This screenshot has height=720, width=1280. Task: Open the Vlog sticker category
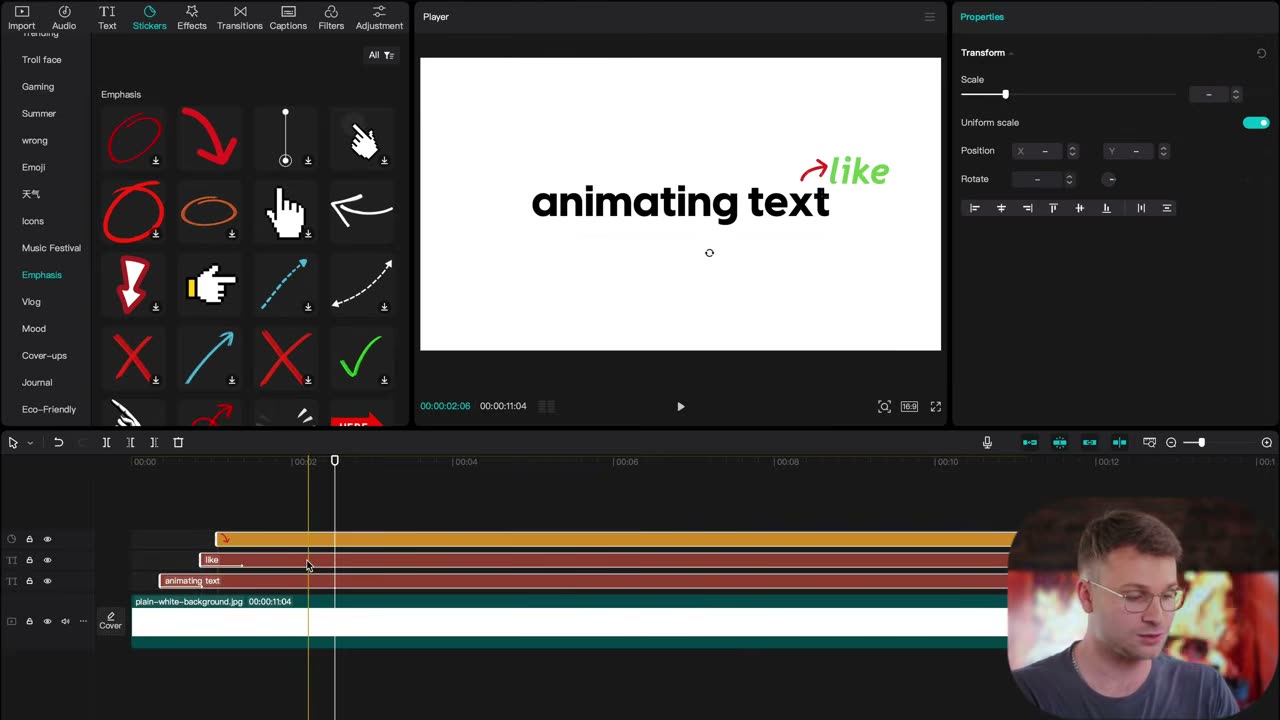coord(31,302)
